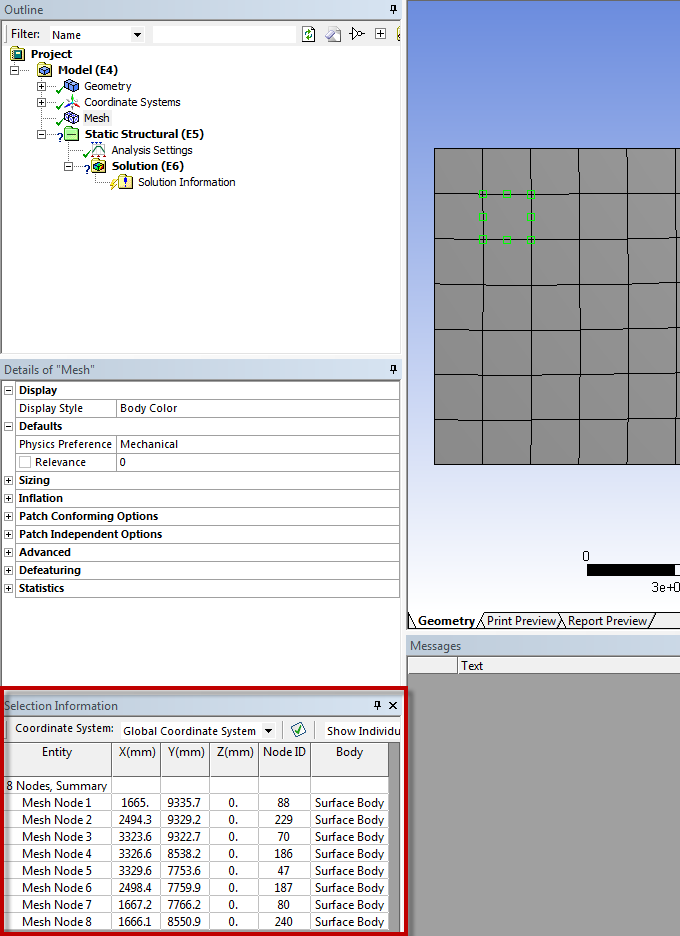Click the clear filter eraser icon
The image size is (680, 936).
(x=333, y=34)
